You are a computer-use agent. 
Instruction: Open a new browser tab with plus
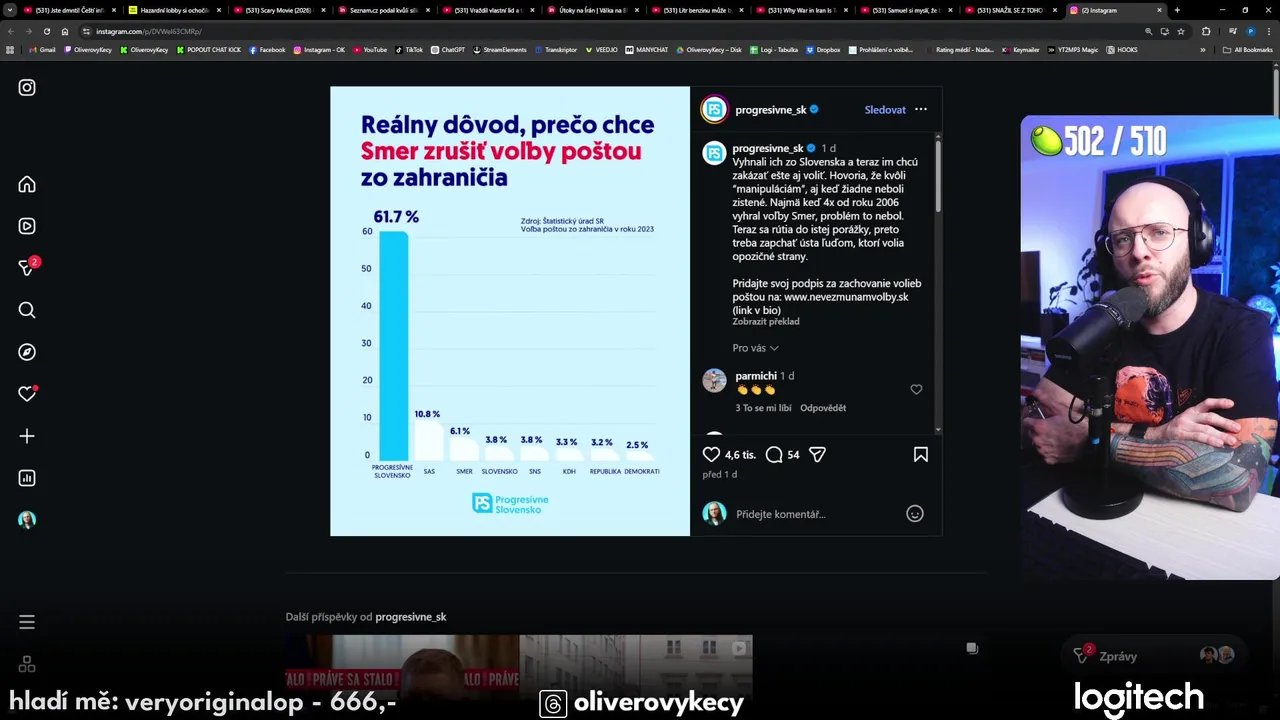(x=1177, y=10)
